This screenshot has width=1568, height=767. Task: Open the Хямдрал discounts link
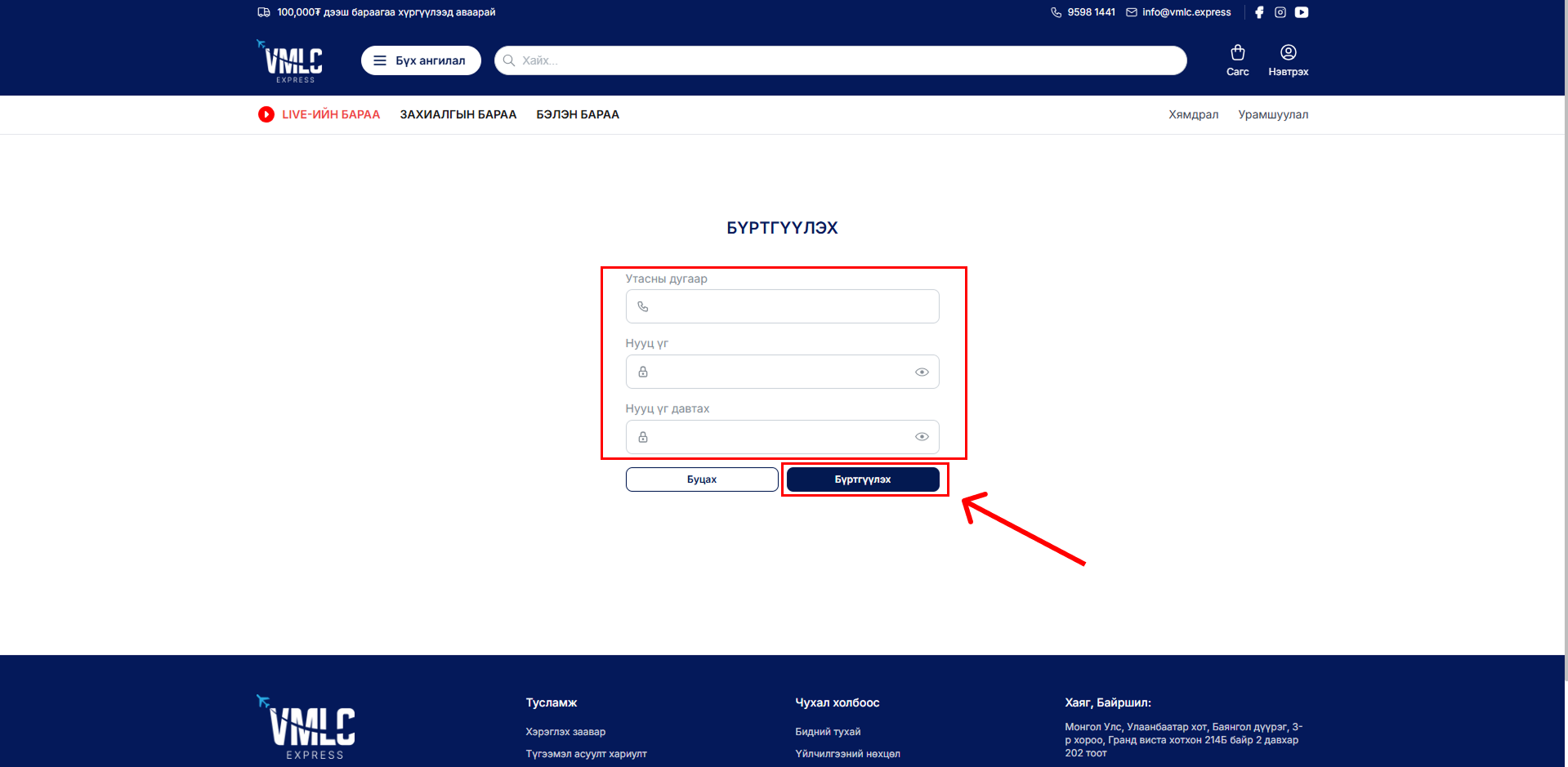click(x=1193, y=114)
